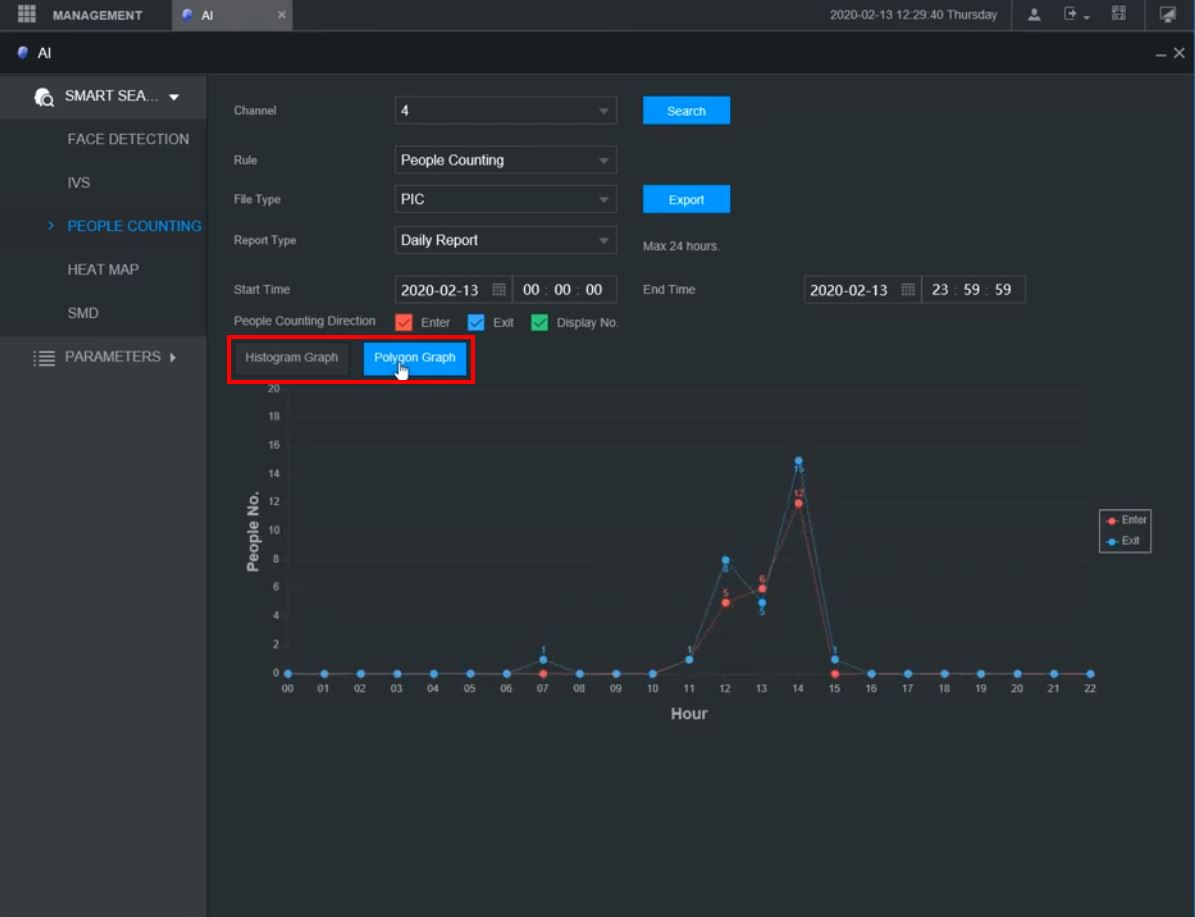
Task: Close the AI tab with the X icon
Action: click(x=281, y=15)
